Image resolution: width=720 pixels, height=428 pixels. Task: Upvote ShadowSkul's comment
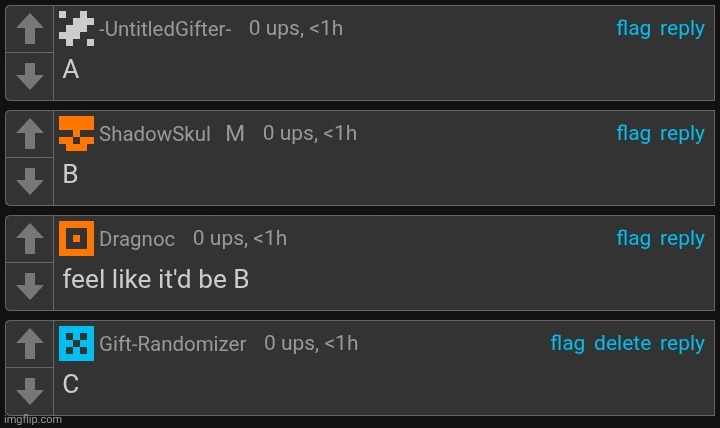click(x=30, y=135)
